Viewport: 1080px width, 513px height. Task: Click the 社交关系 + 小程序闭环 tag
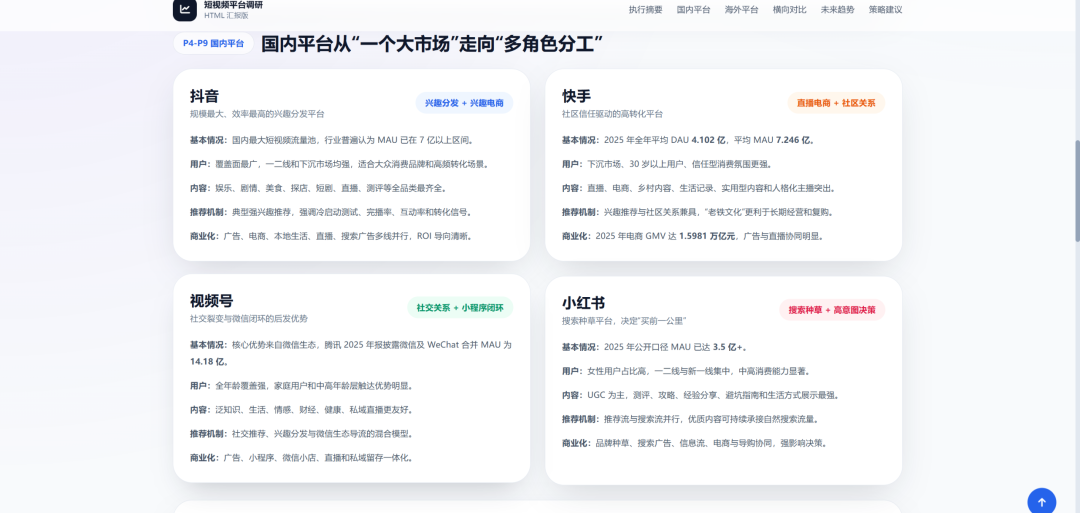coord(460,308)
